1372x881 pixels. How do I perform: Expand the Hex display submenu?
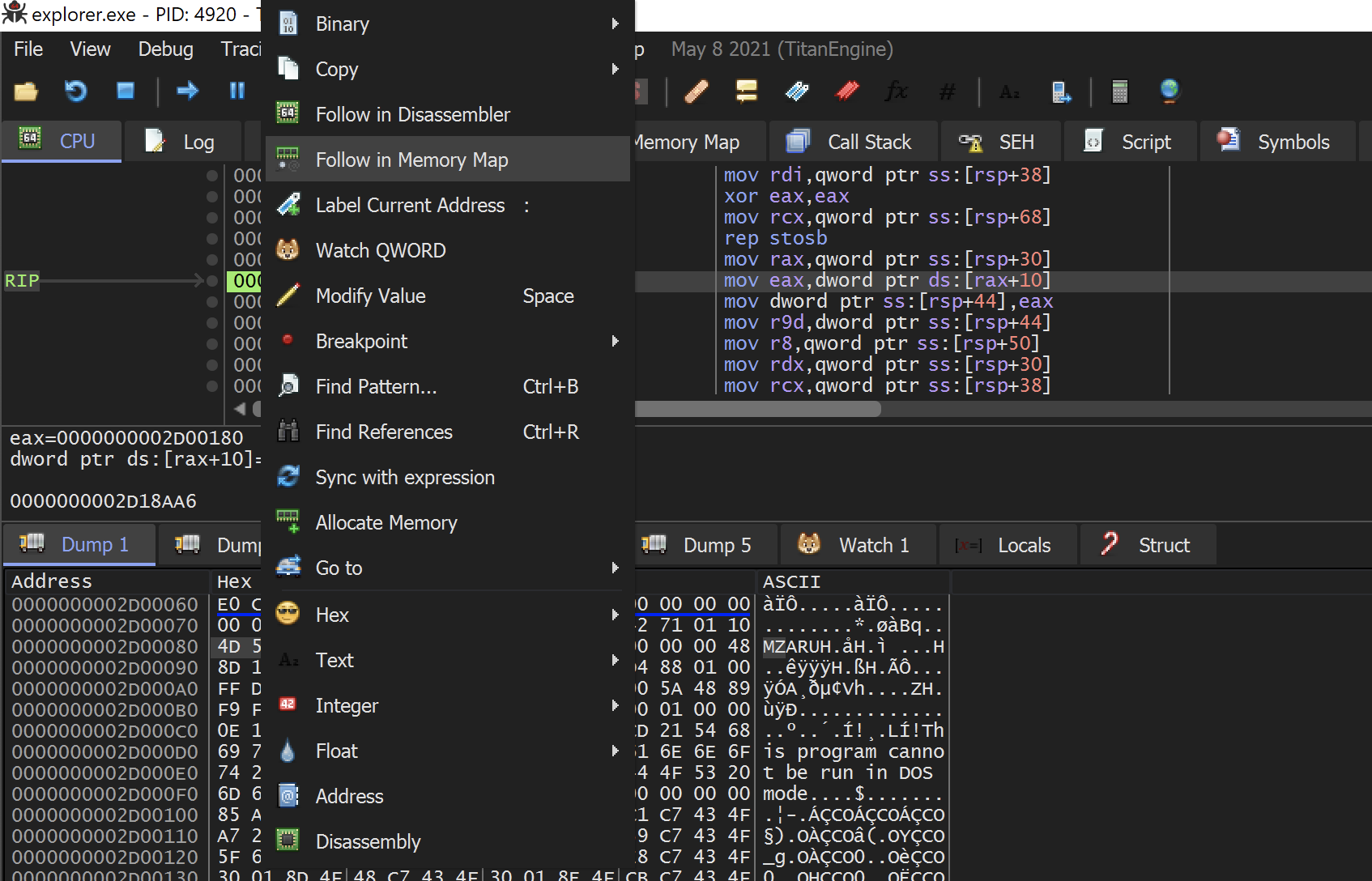pos(448,615)
